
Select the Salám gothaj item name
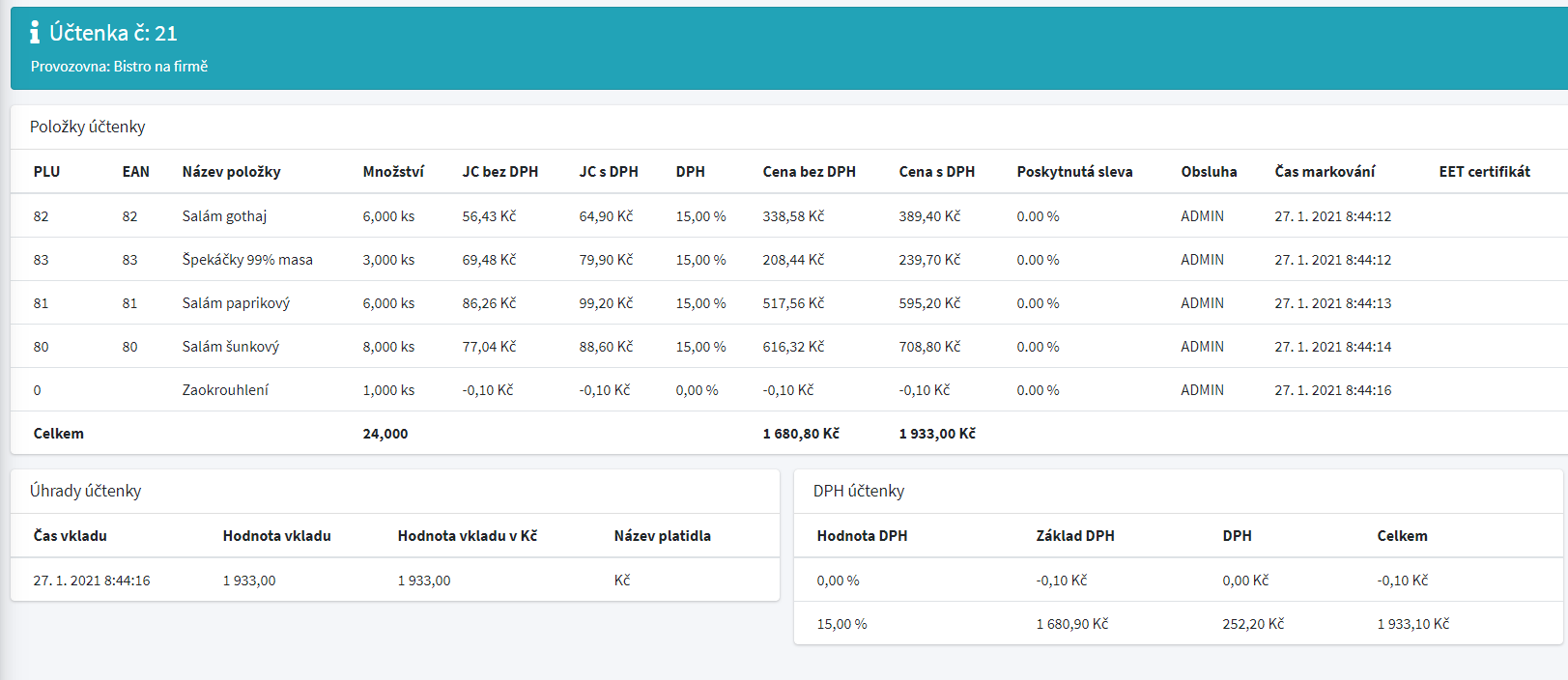tap(224, 216)
